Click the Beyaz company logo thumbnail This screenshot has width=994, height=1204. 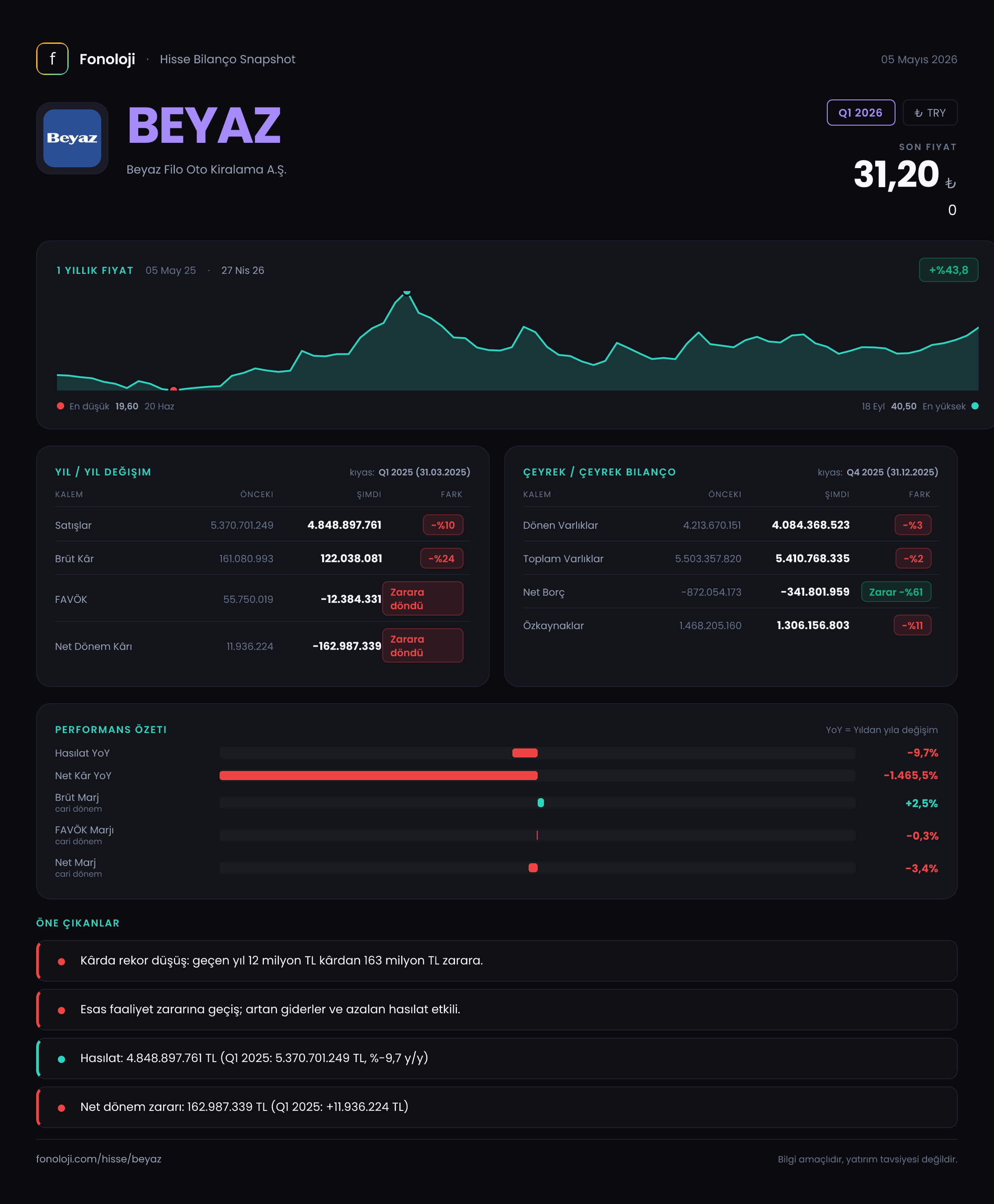click(x=72, y=138)
